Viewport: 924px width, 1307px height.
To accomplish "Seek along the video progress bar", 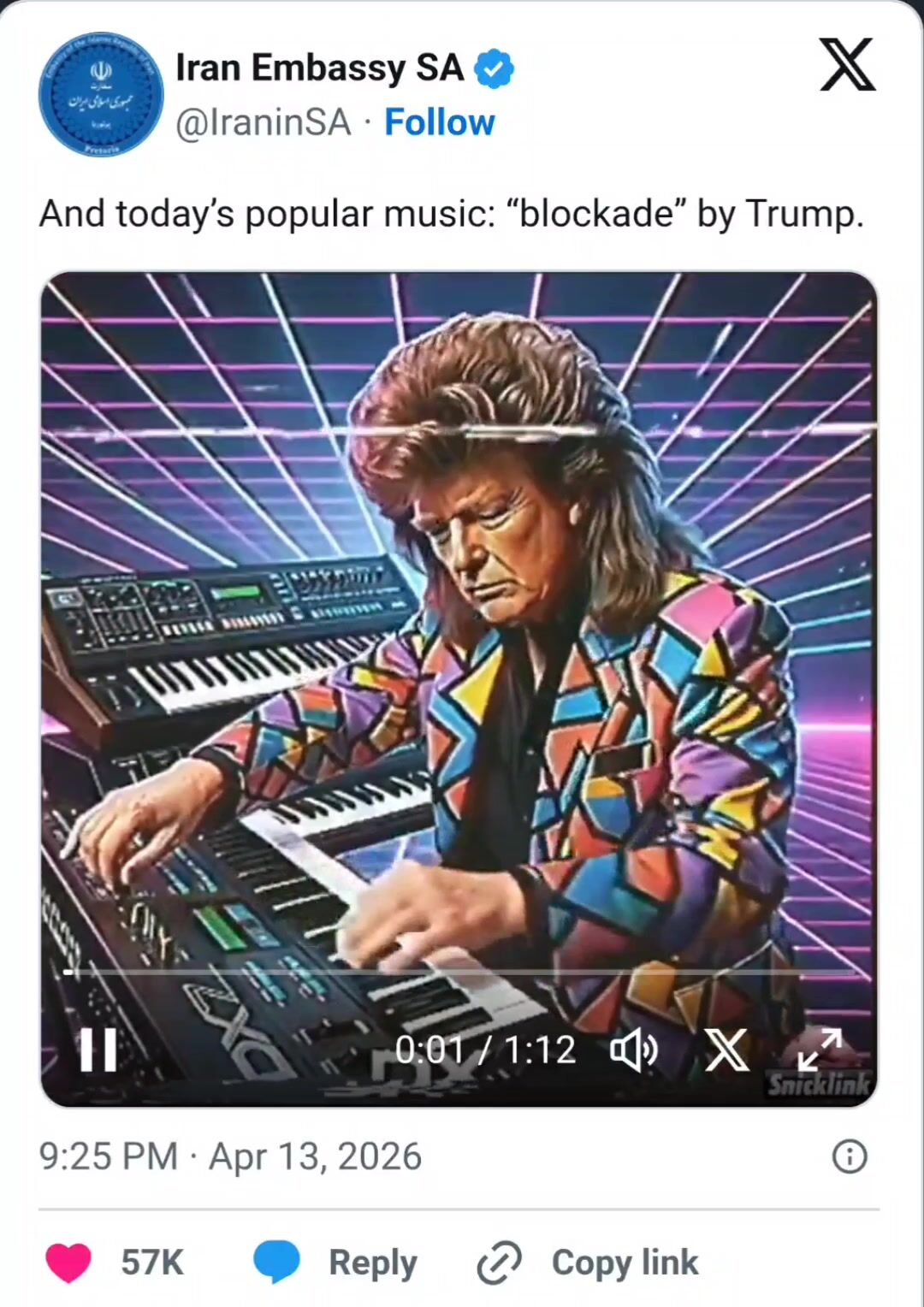I will 459,973.
